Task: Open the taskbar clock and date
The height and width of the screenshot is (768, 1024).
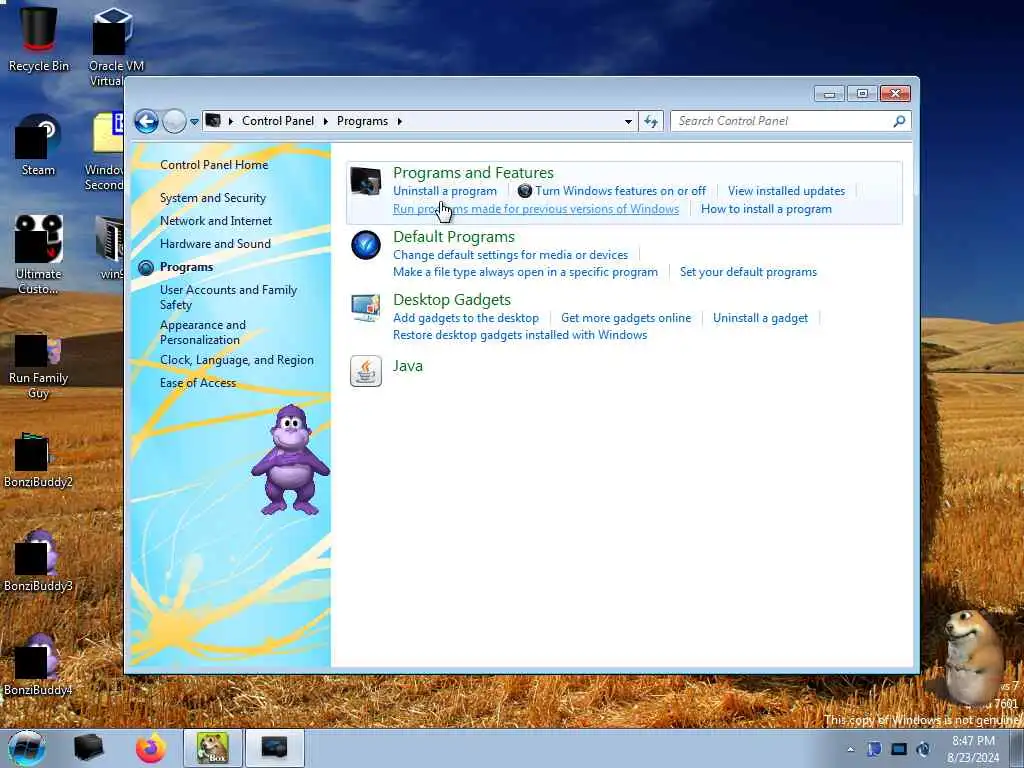Action: 973,749
